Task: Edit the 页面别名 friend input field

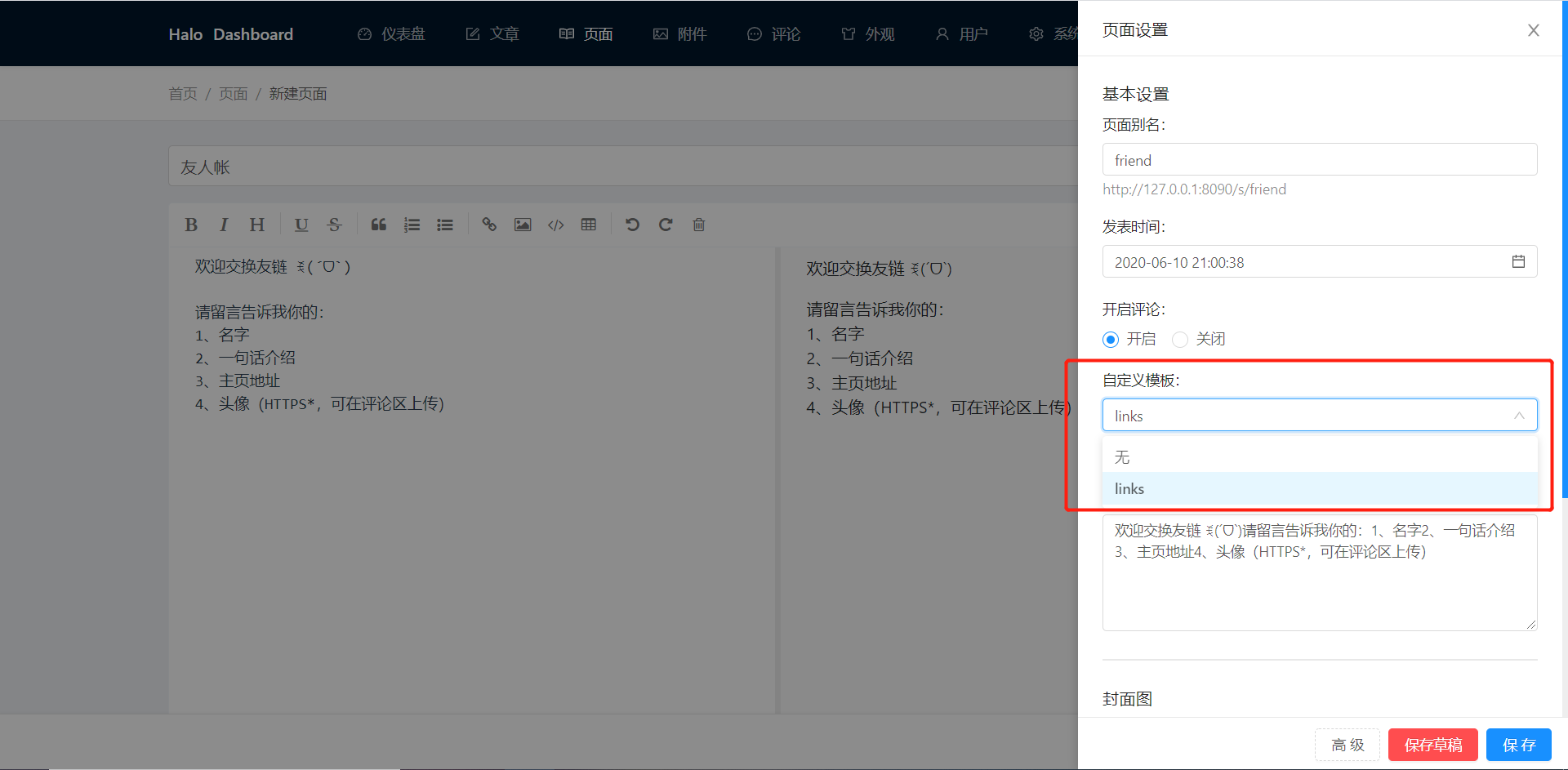Action: pos(1320,160)
